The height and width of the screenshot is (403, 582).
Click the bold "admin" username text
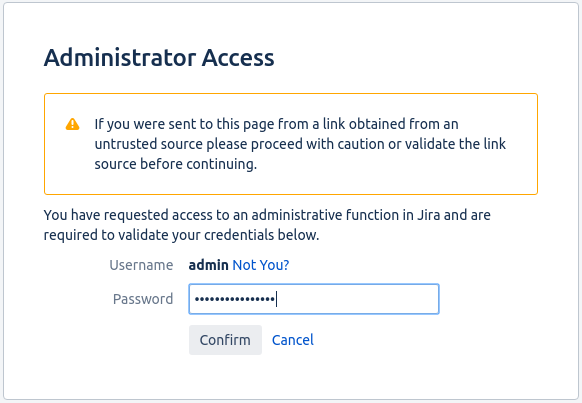pos(208,265)
